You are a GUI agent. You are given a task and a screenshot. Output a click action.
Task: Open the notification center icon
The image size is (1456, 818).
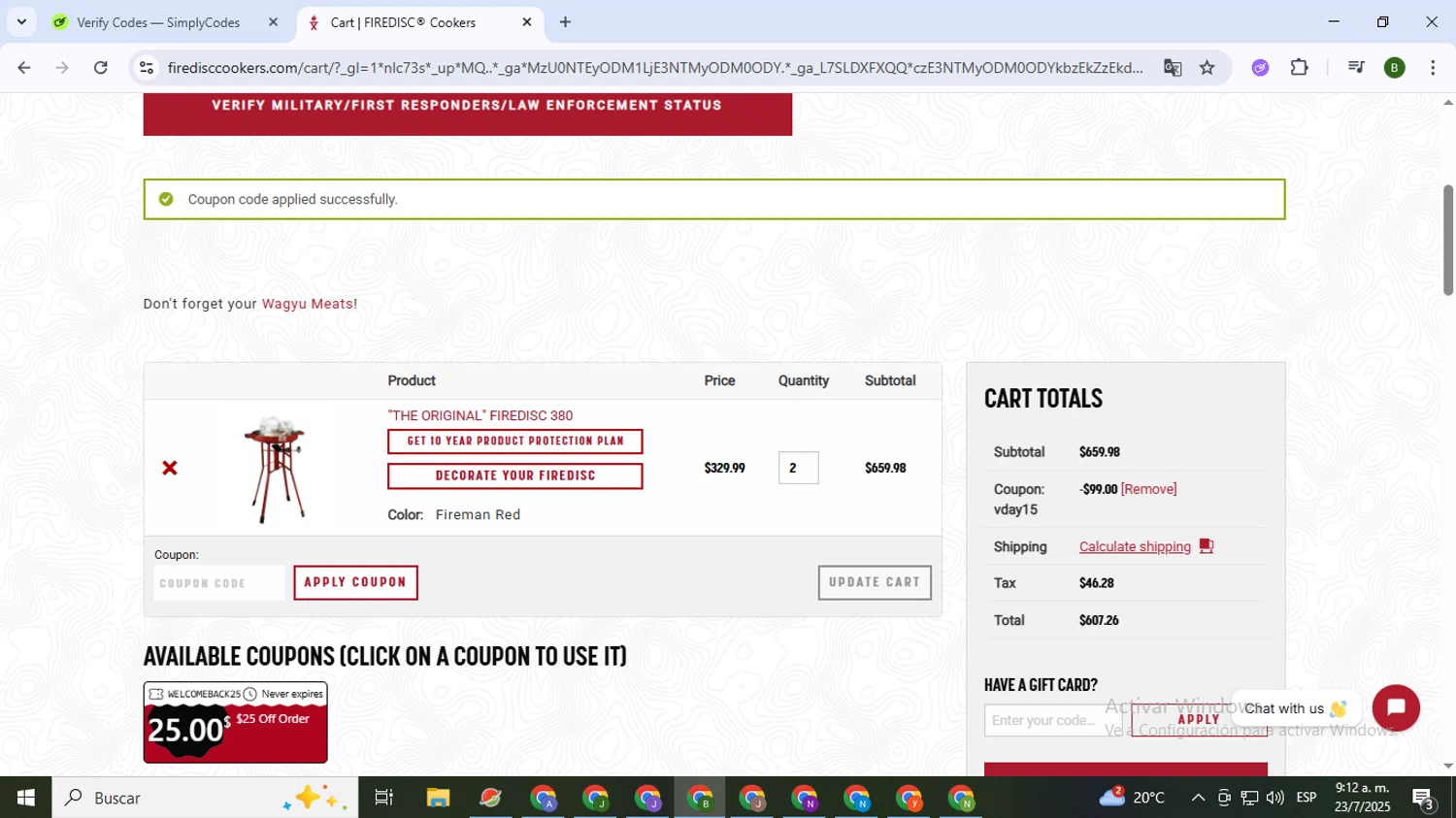(1424, 799)
